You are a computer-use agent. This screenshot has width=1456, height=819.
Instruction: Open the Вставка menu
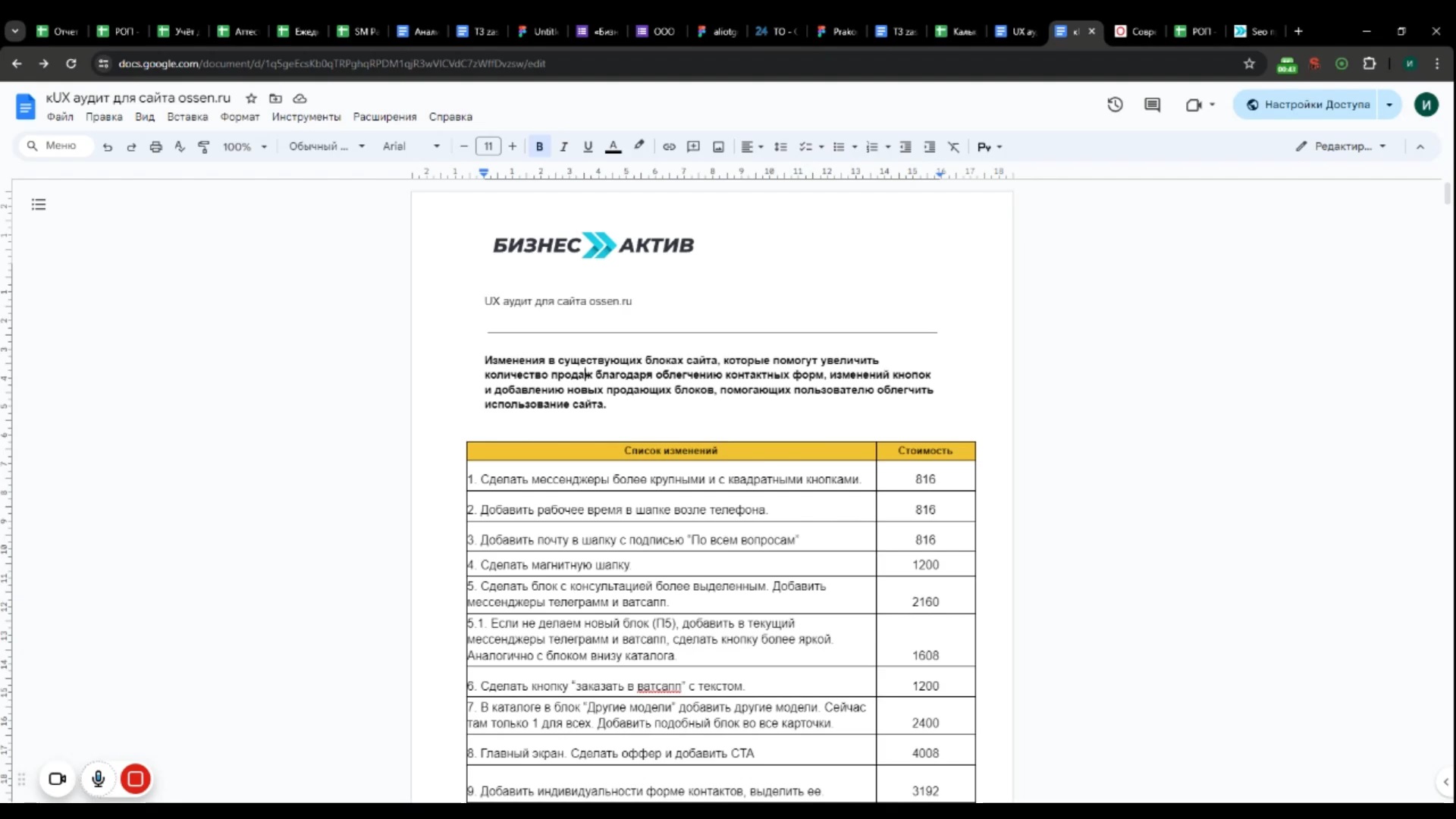point(187,117)
